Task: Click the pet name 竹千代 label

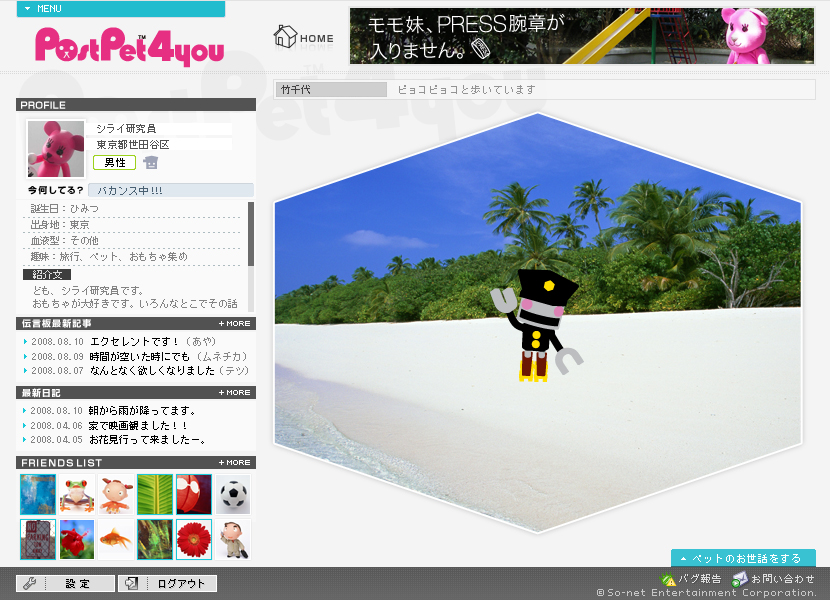Action: click(331, 89)
